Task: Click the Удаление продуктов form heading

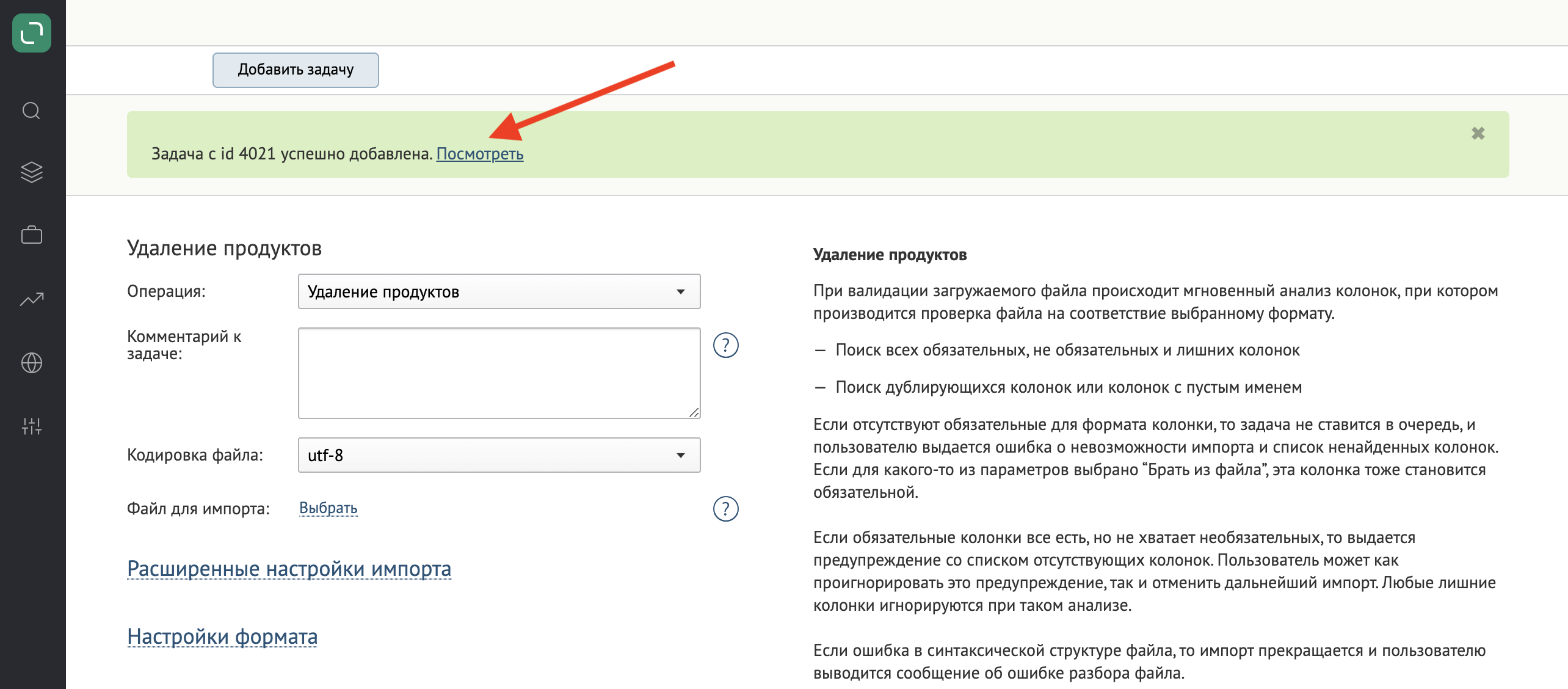Action: click(224, 248)
